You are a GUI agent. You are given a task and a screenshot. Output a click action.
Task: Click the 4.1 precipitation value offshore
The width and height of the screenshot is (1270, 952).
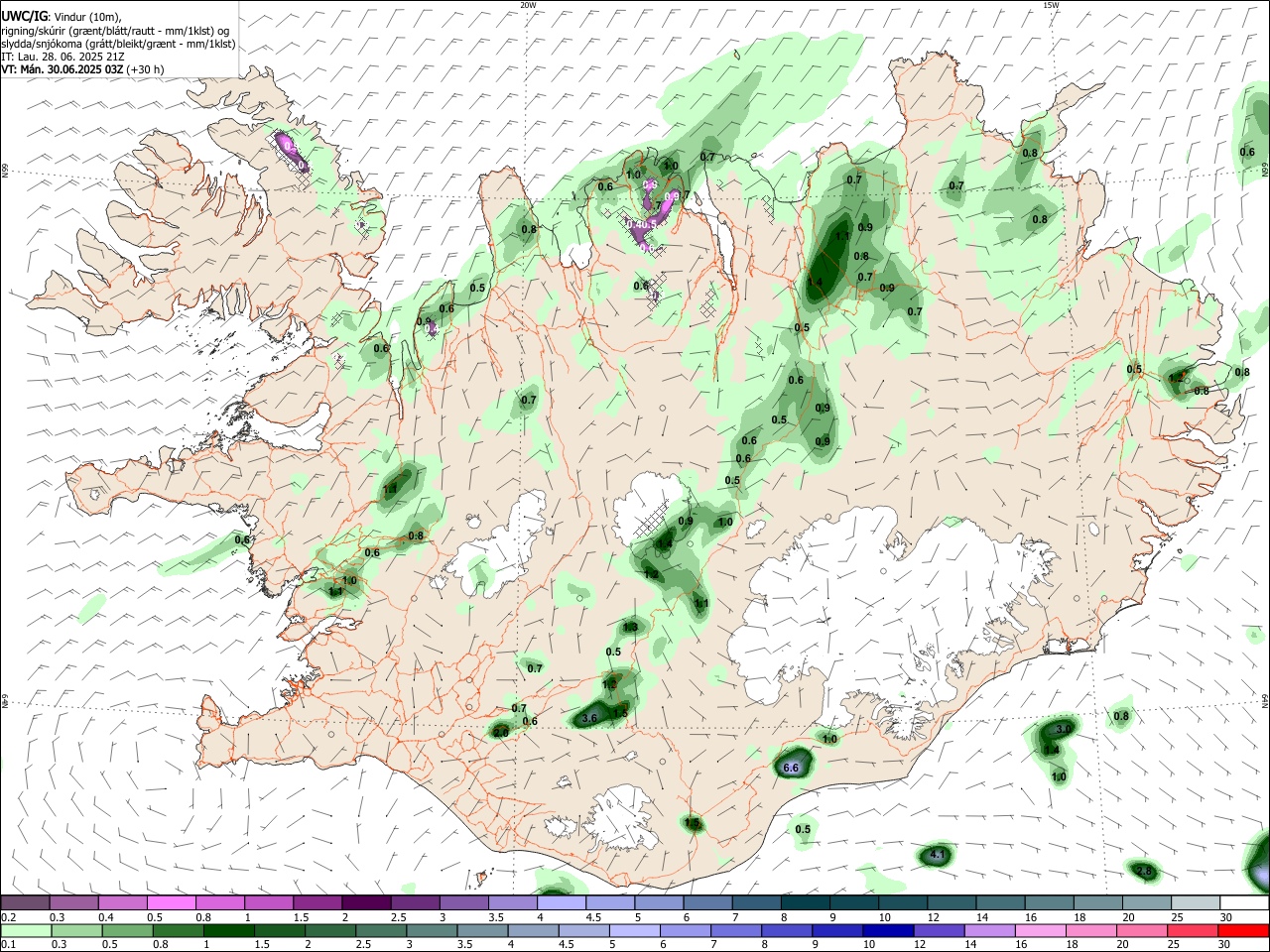(938, 855)
